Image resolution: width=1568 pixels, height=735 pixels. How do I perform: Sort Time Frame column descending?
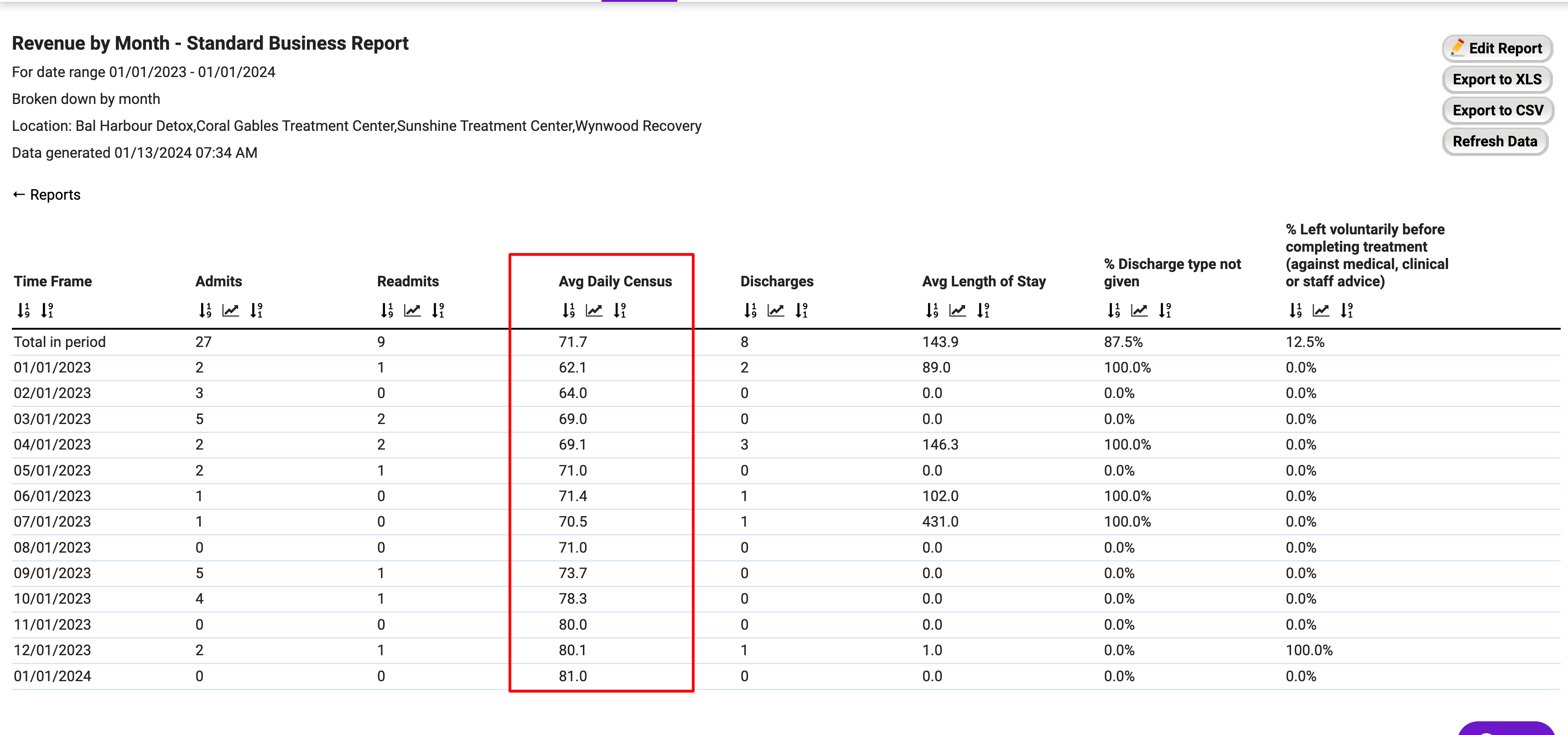[47, 311]
